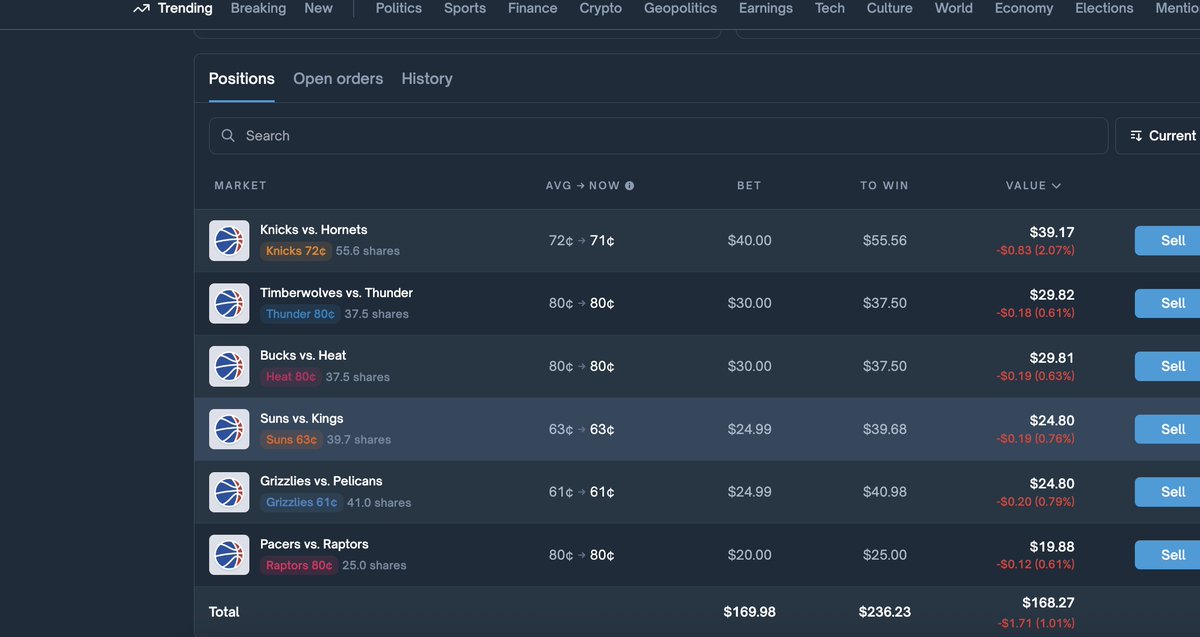Go to the Culture category
This screenshot has width=1200, height=637.
point(890,8)
